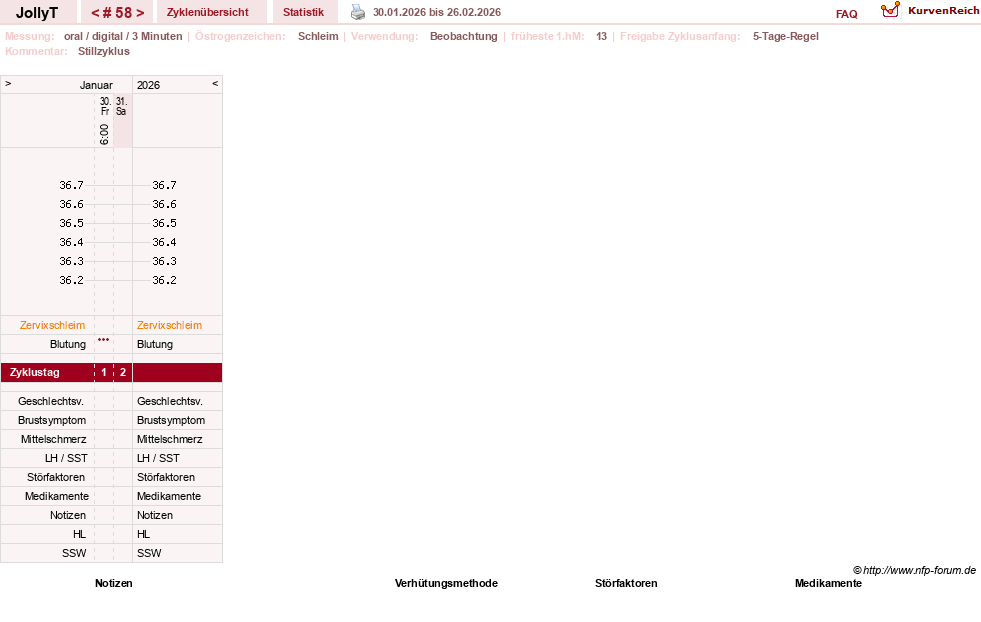Click the oral / digital / 3 Minuten value
The image size is (981, 622).
(123, 36)
